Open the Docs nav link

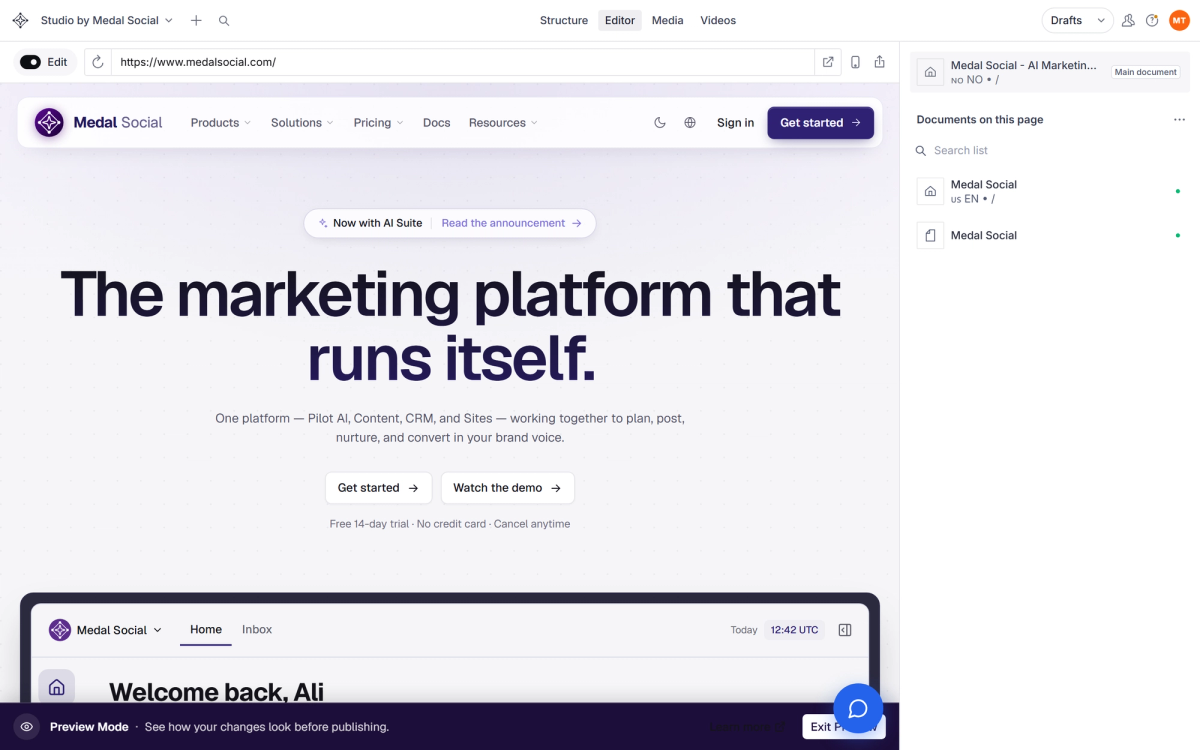click(437, 123)
